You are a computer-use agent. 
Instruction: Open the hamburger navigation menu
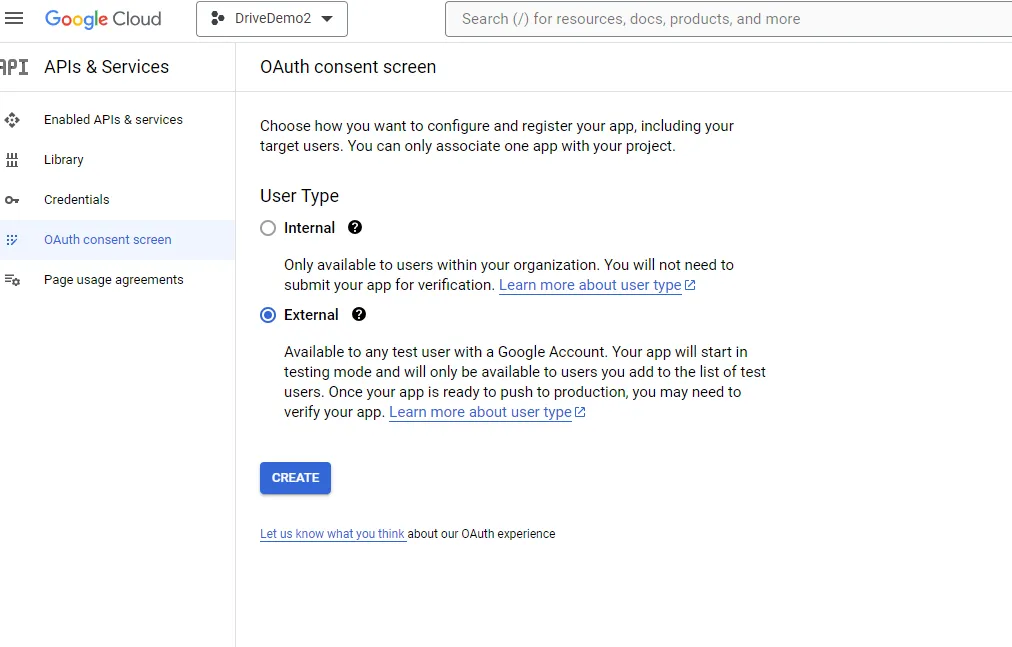(x=14, y=18)
